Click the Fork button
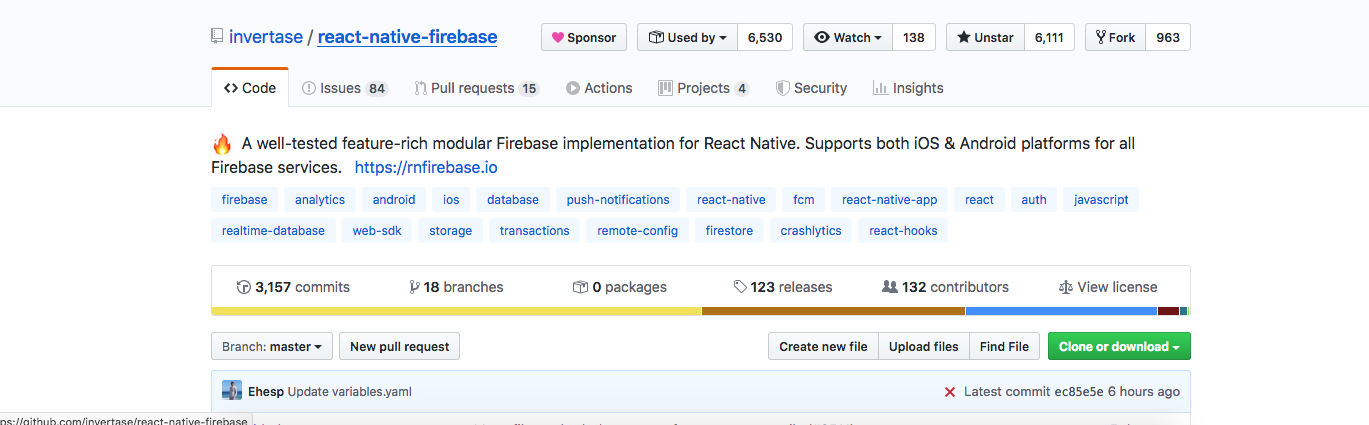 1115,37
